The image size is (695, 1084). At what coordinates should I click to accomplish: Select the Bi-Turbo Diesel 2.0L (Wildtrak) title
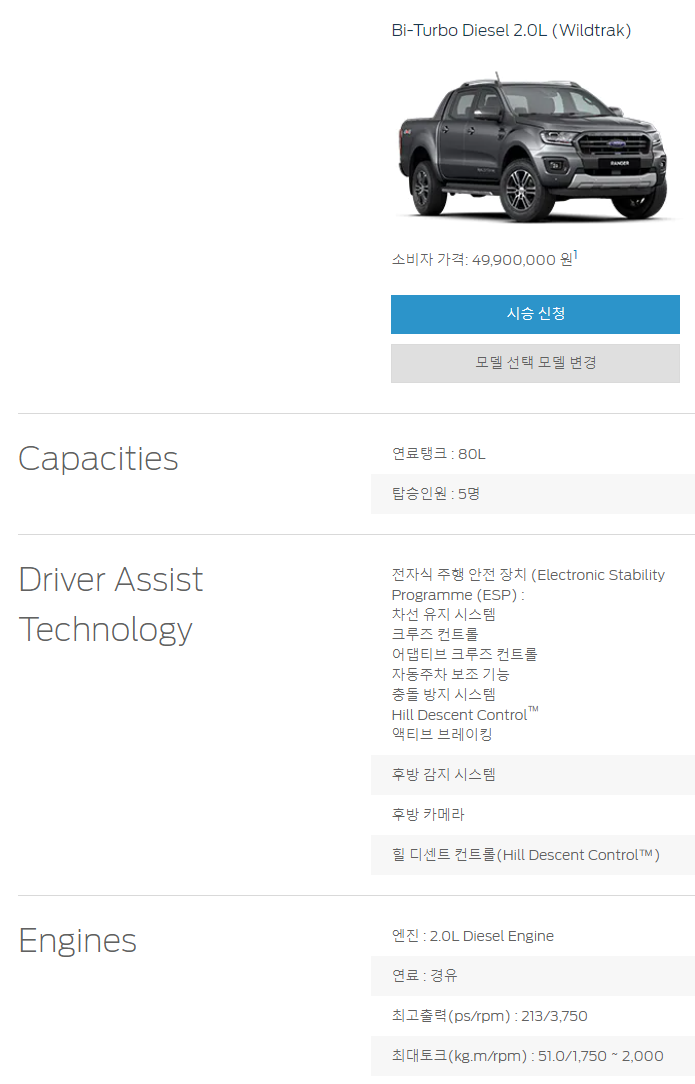[x=511, y=30]
